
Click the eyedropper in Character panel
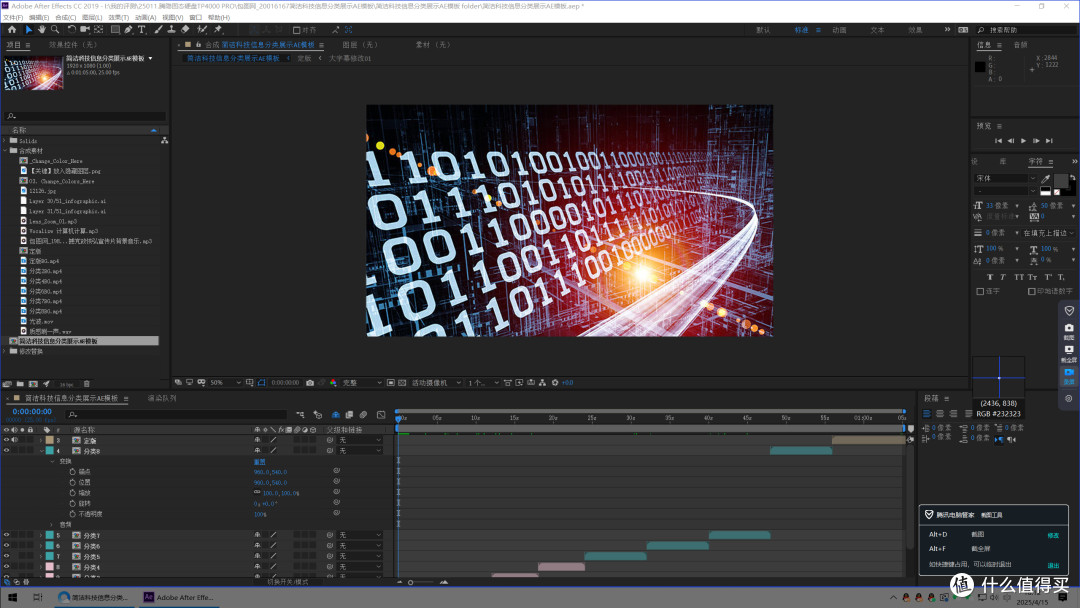1046,179
